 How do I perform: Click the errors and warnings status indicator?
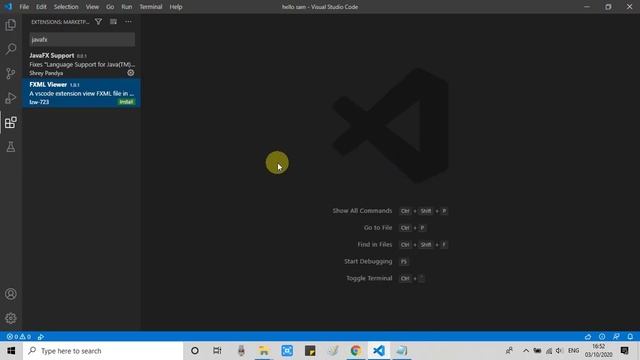coord(18,337)
